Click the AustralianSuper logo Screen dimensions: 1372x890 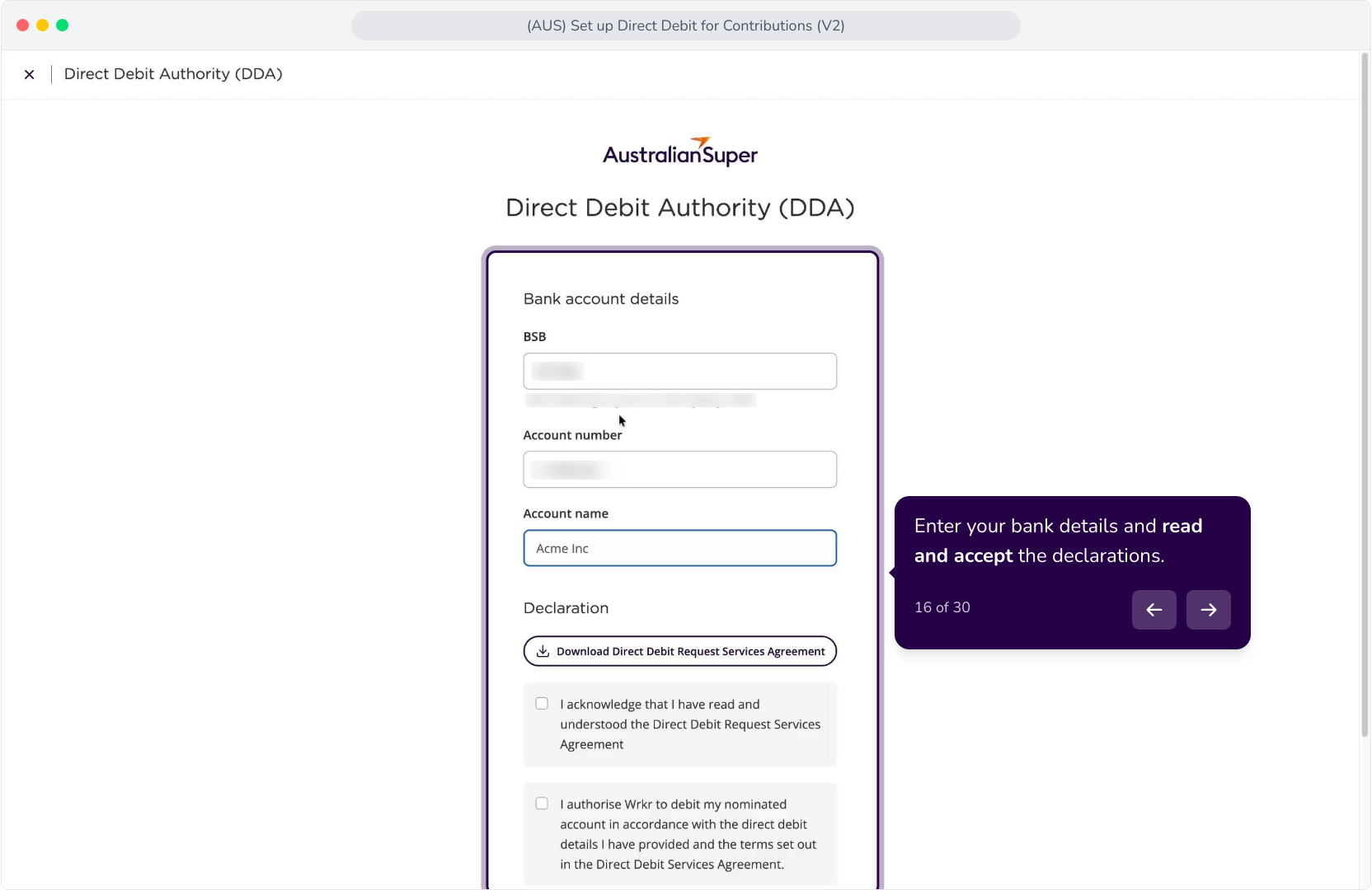tap(680, 152)
